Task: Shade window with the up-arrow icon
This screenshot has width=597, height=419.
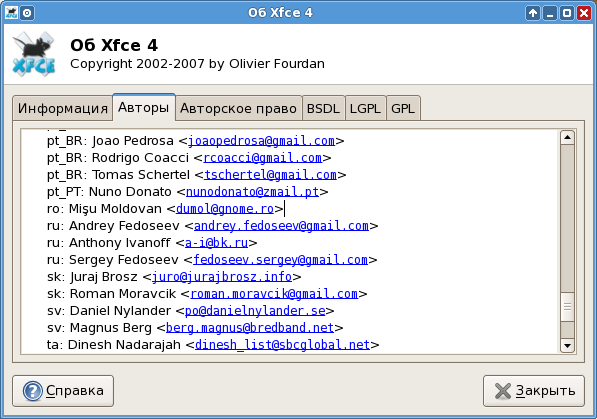Action: [533, 13]
